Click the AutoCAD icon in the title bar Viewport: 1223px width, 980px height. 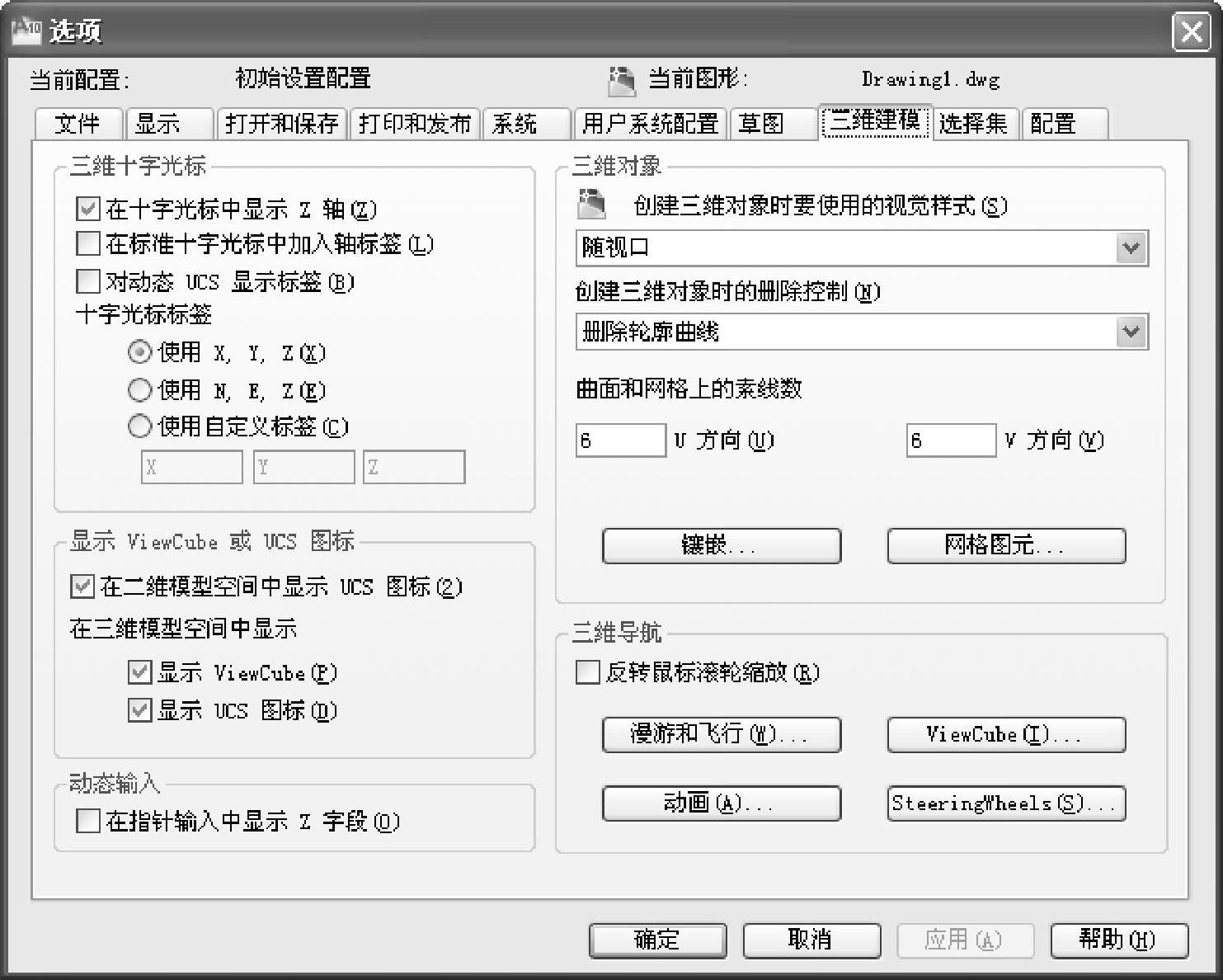pos(26,31)
